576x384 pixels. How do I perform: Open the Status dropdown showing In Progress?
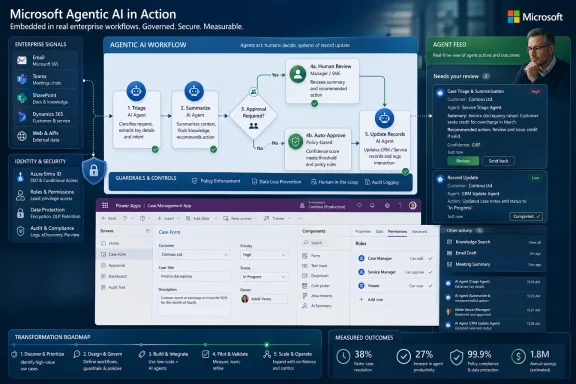click(264, 277)
